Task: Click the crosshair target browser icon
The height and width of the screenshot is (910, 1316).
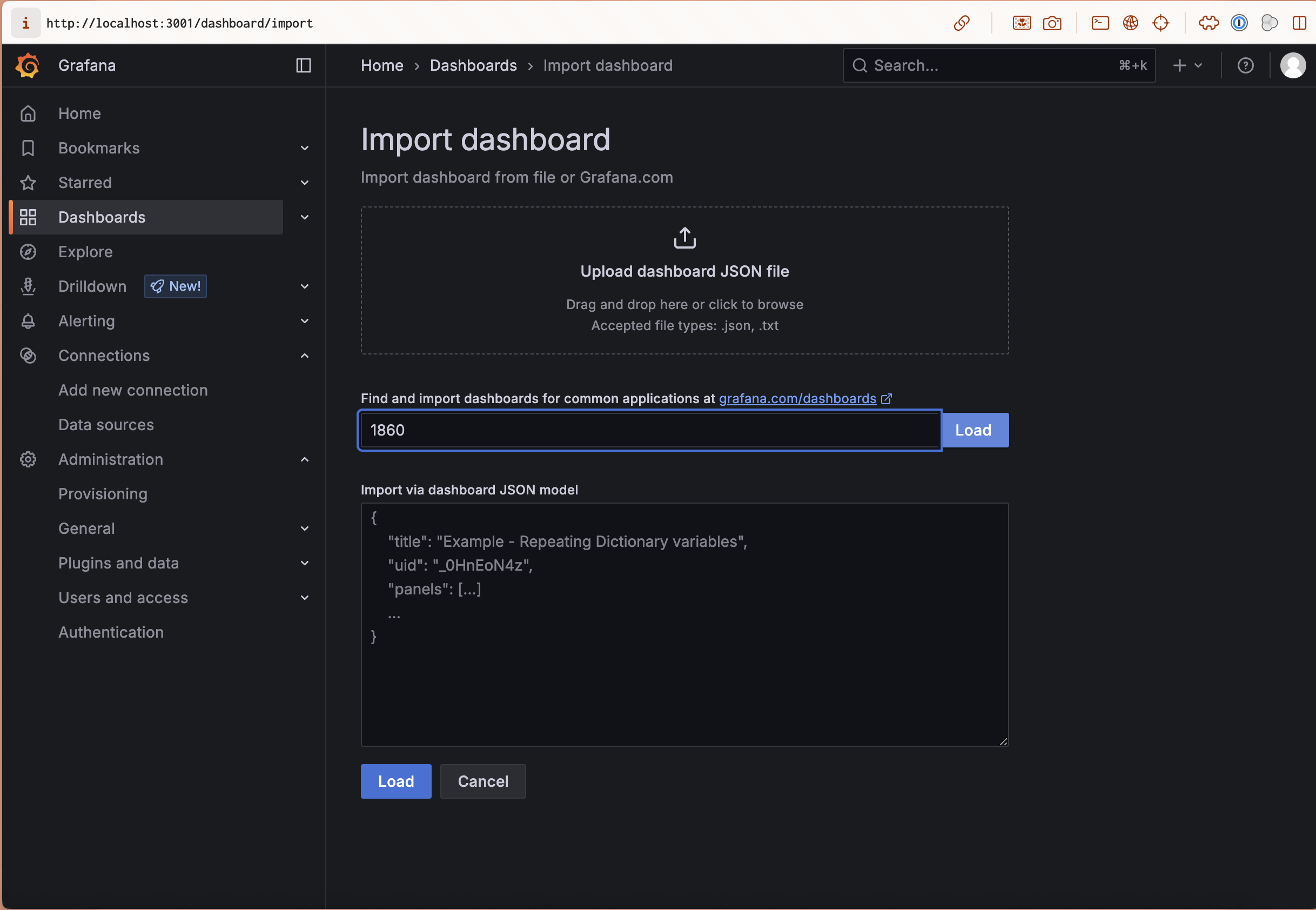Action: [1160, 23]
